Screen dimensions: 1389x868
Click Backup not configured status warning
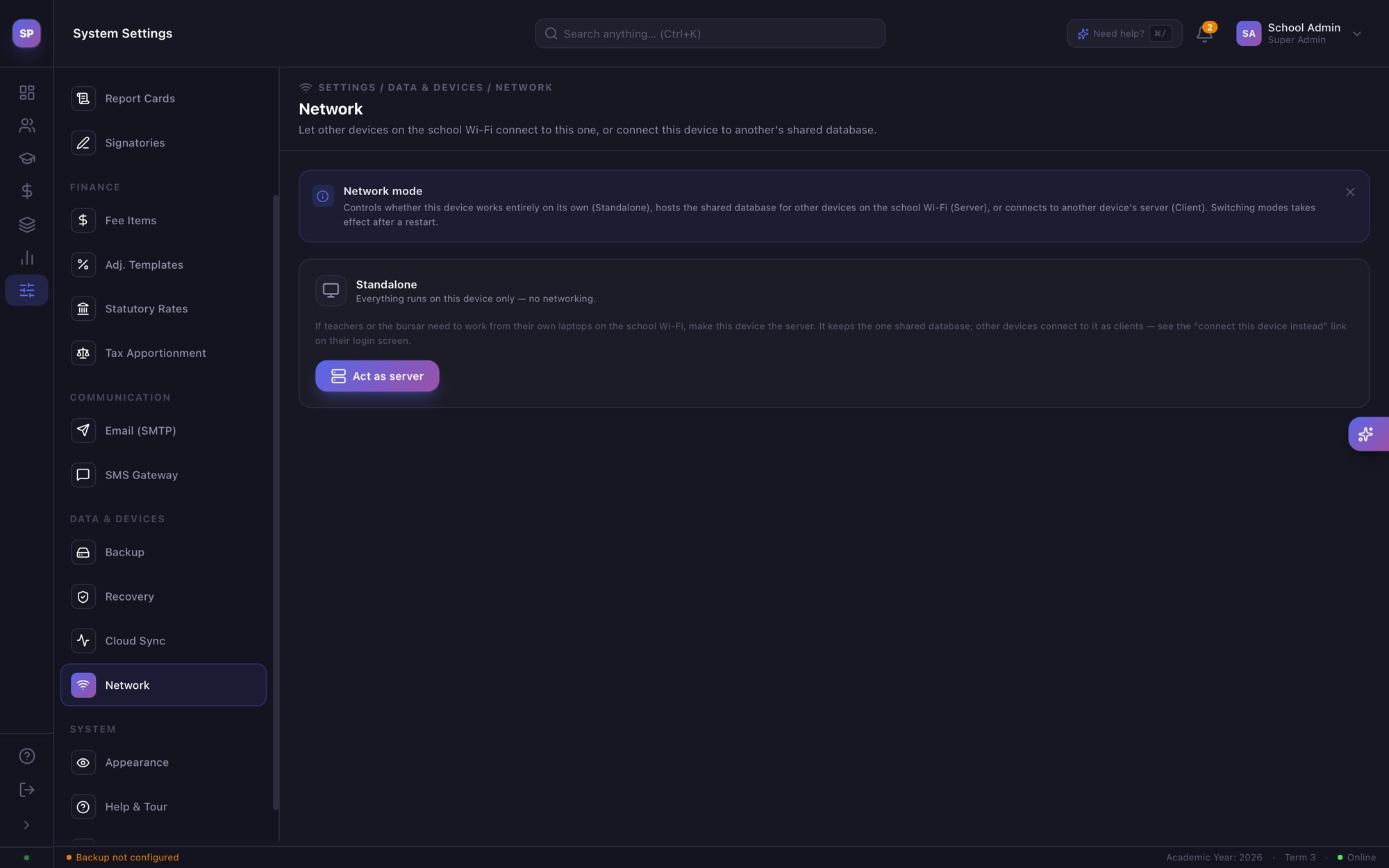coord(122,858)
